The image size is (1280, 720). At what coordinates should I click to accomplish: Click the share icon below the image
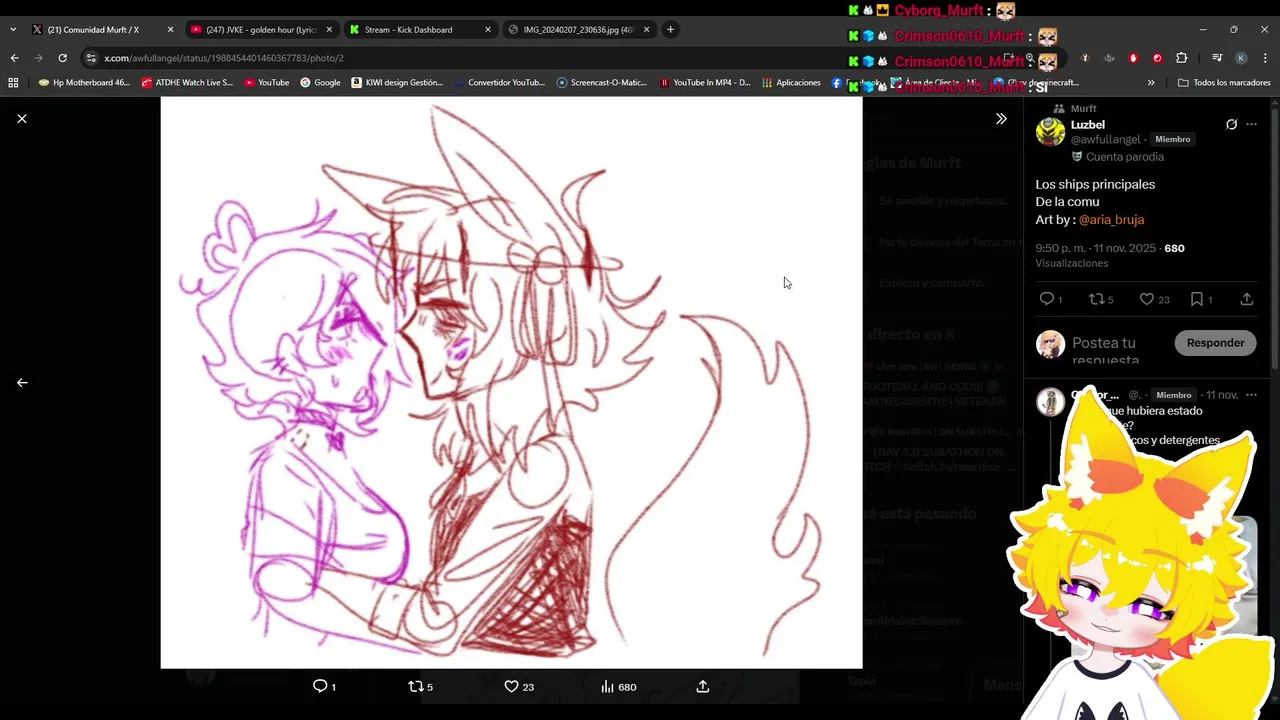click(x=703, y=686)
